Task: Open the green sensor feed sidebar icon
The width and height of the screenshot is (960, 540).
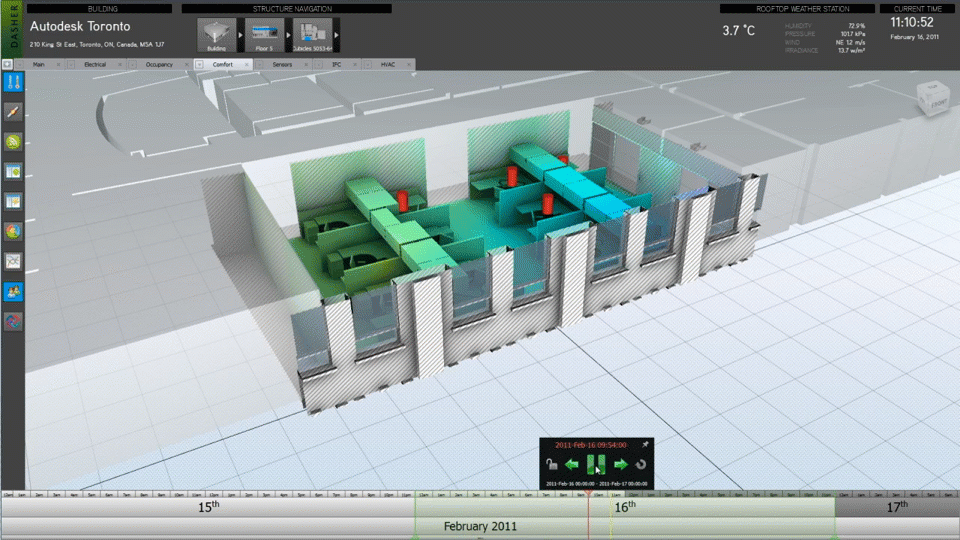Action: tap(14, 142)
